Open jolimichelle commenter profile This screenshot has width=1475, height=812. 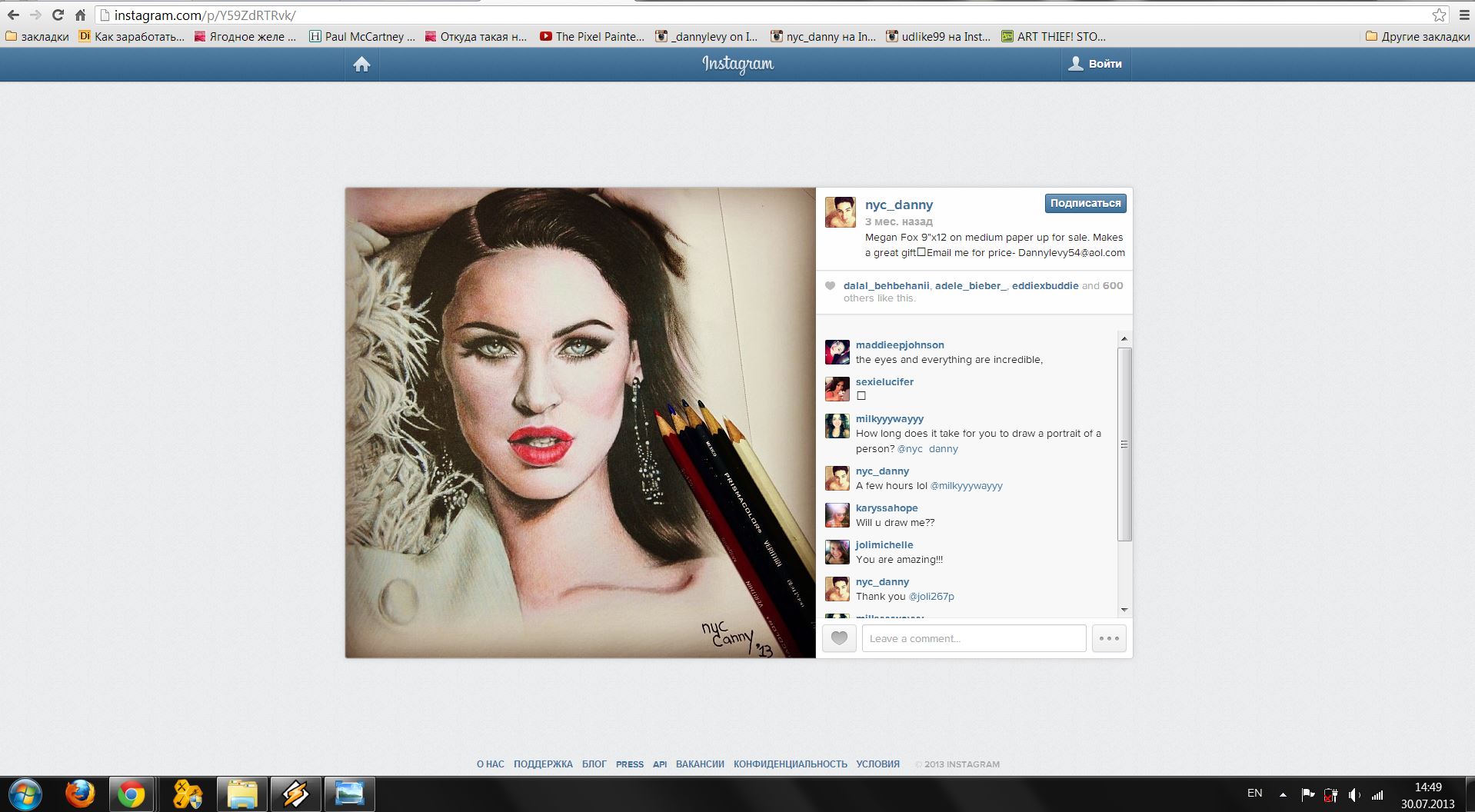pos(884,545)
